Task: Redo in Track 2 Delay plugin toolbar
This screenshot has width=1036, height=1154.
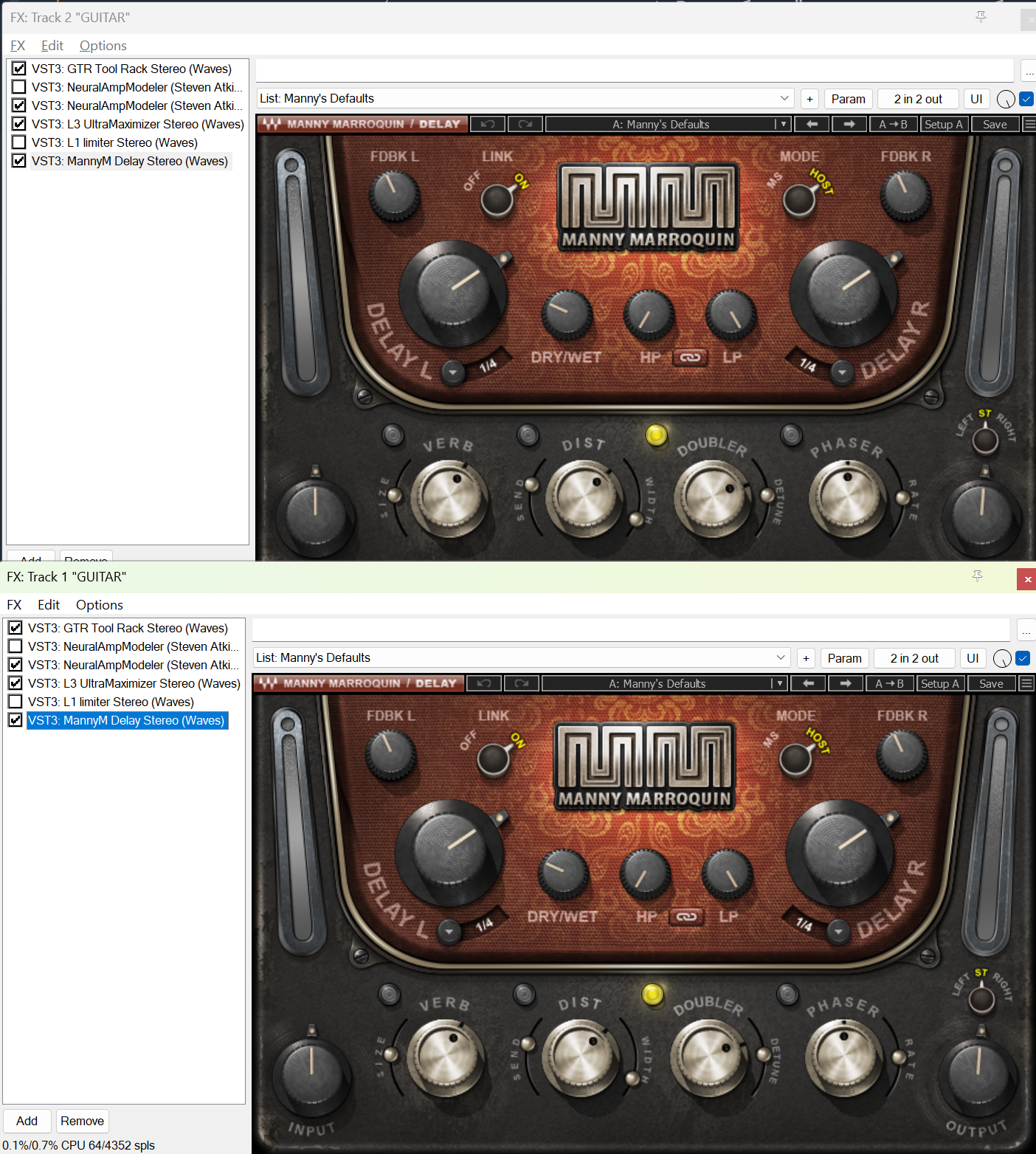Action: (x=525, y=124)
